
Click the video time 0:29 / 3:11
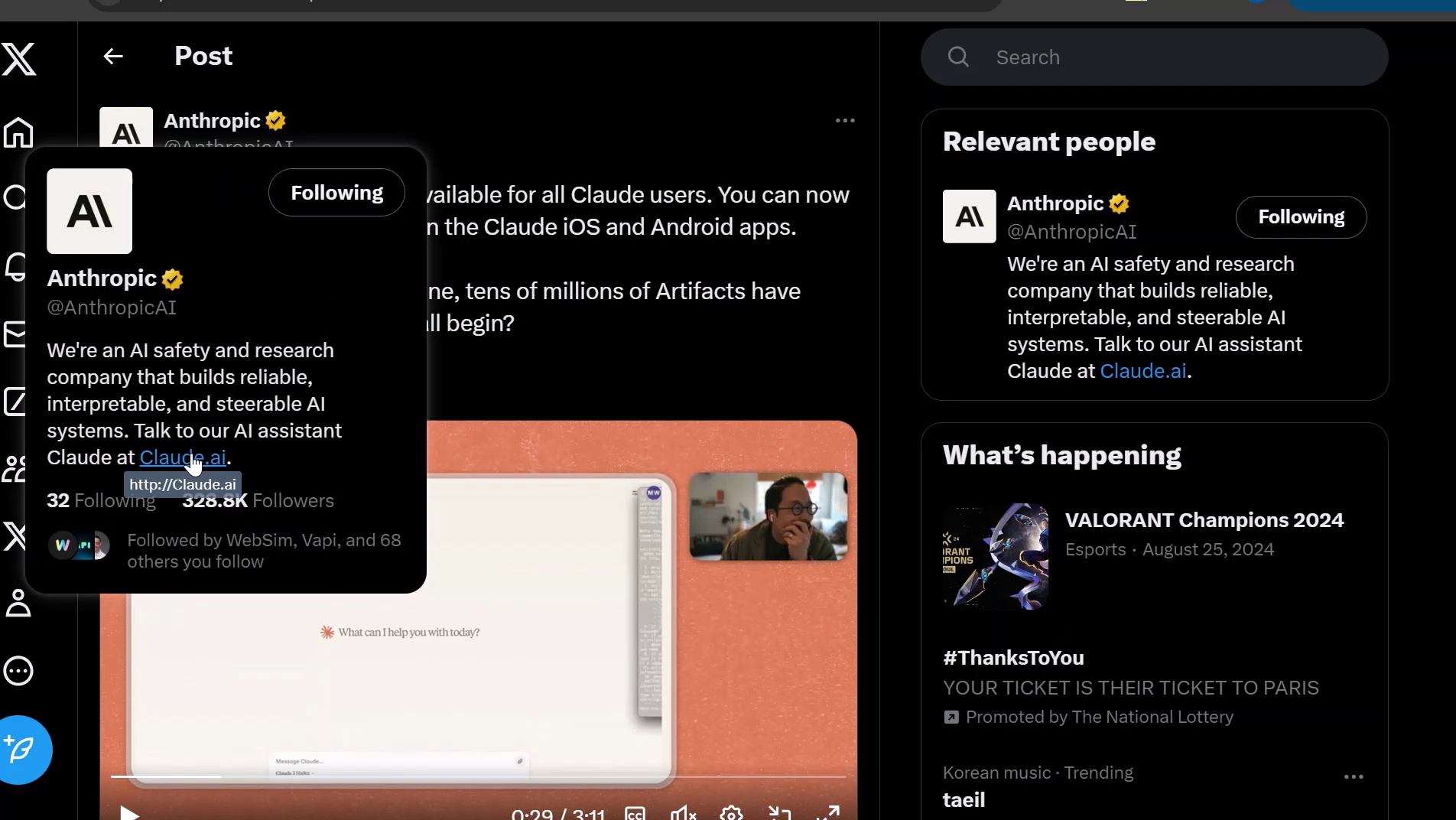(557, 814)
